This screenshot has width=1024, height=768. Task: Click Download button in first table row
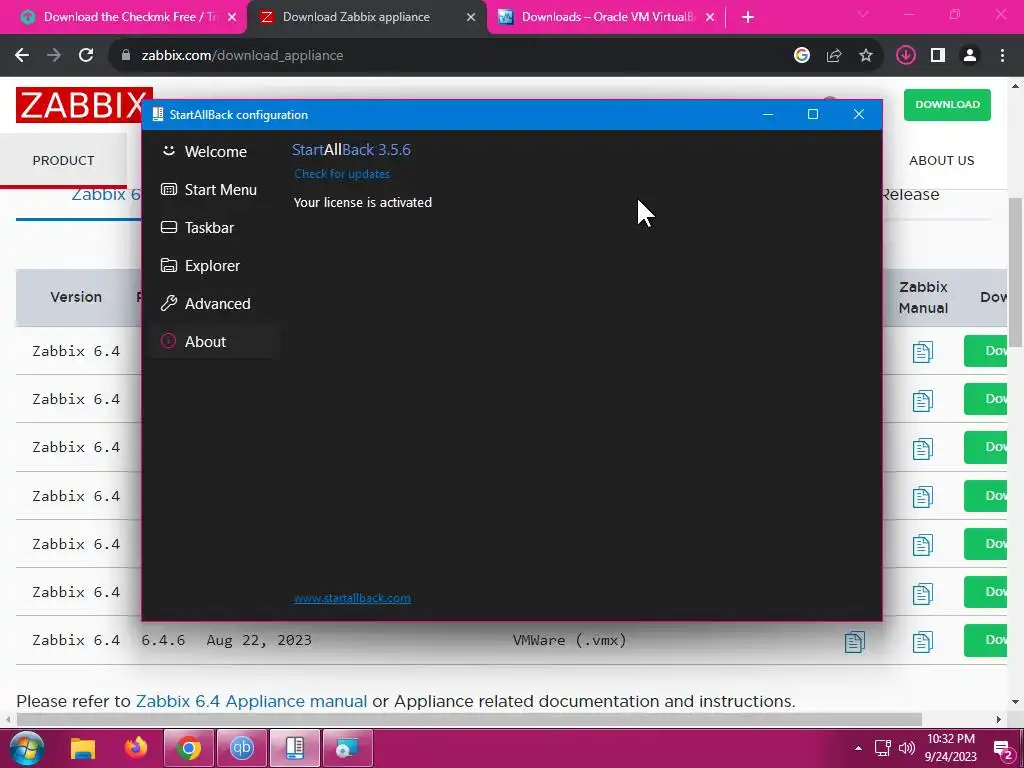[985, 351]
